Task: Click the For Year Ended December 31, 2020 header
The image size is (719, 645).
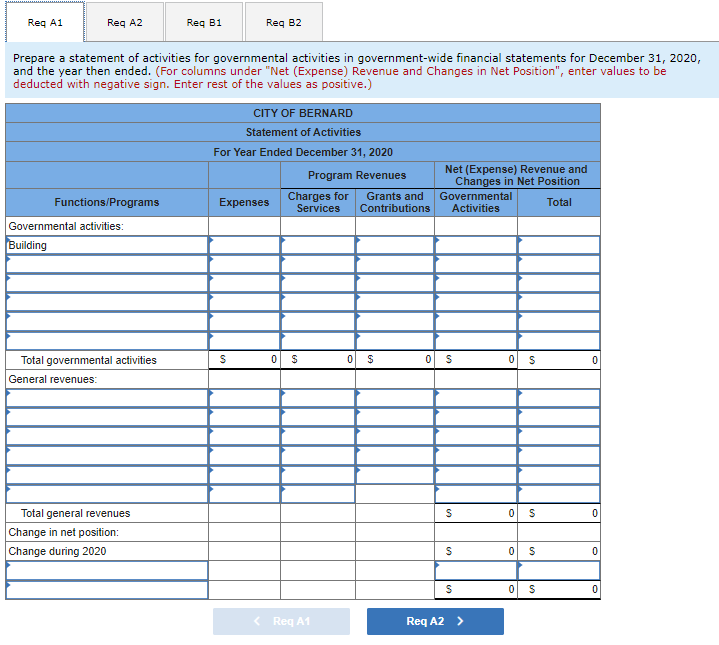Action: point(303,152)
